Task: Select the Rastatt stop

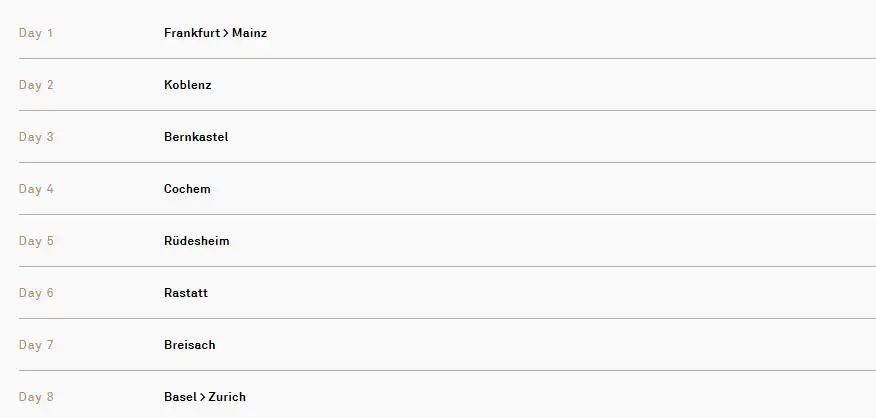Action: coord(186,293)
